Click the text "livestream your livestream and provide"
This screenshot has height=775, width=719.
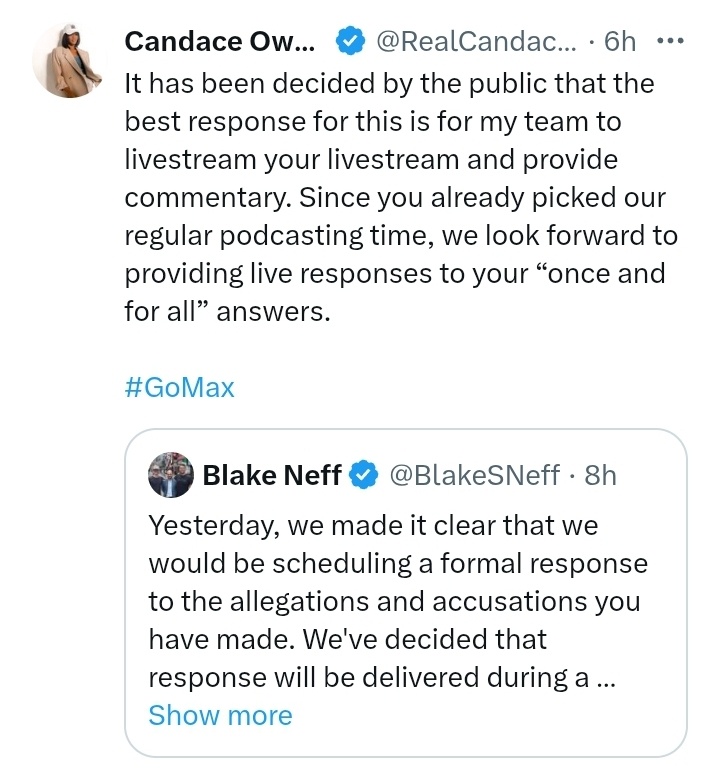(x=371, y=160)
